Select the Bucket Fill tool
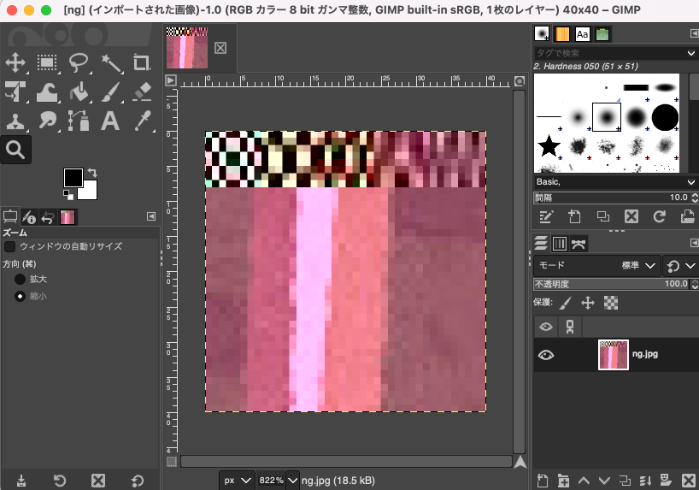 point(79,92)
